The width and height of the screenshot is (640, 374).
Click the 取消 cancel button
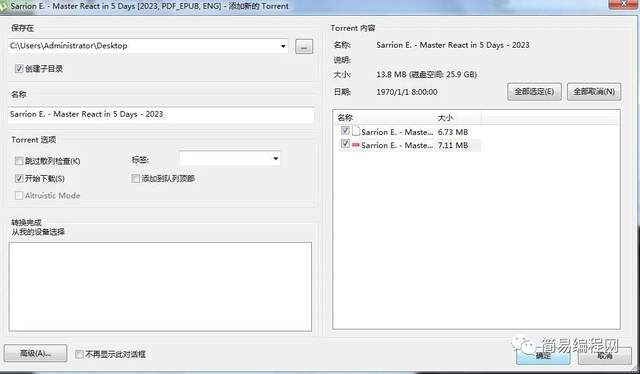coord(604,356)
